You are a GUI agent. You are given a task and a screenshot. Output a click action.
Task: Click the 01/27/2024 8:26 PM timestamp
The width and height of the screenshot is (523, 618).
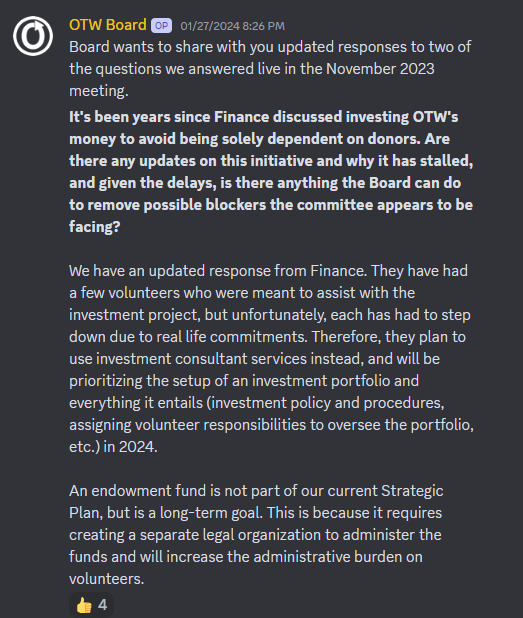point(233,26)
